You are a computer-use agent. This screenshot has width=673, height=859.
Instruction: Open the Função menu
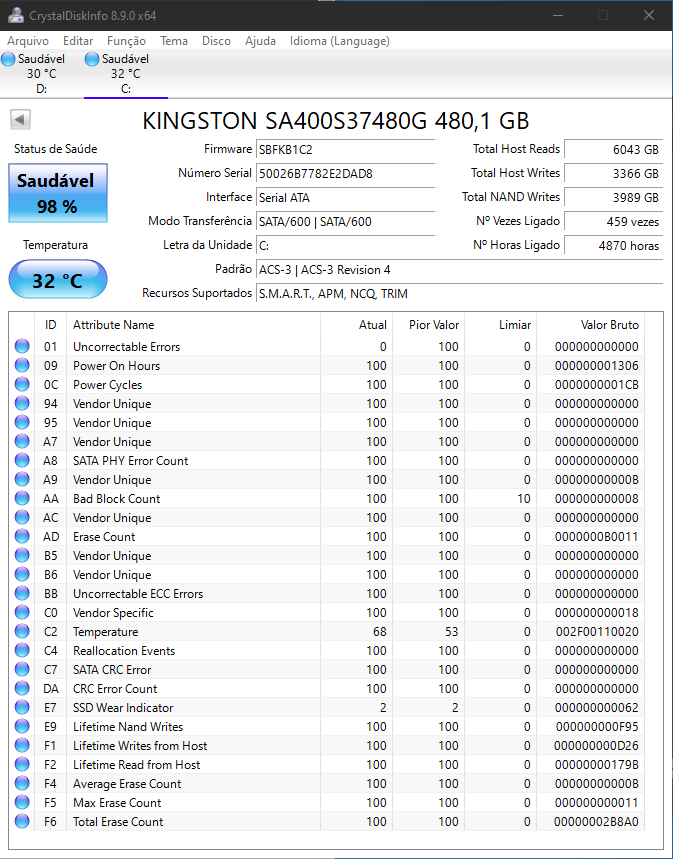click(126, 41)
